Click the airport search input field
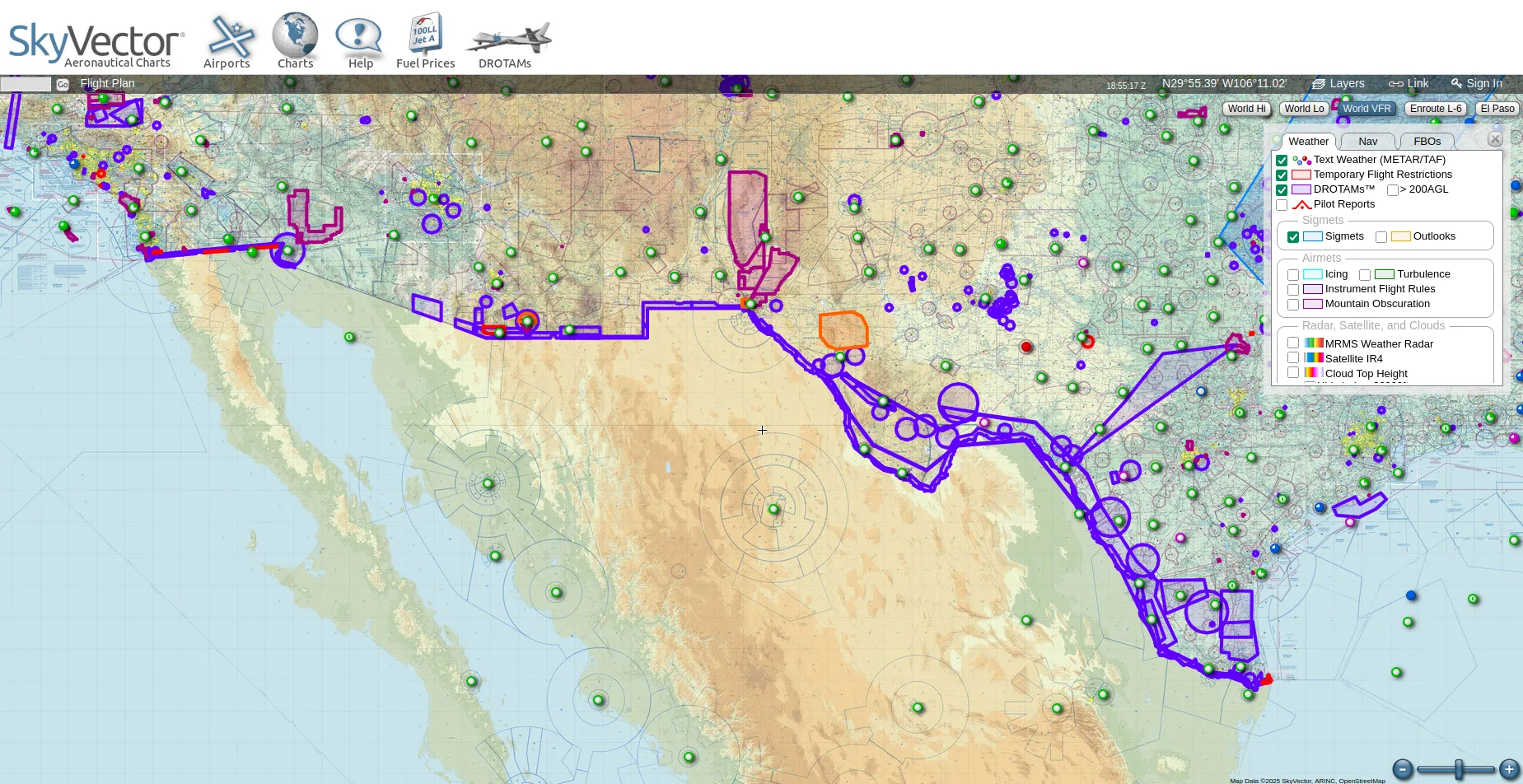This screenshot has width=1523, height=784. (x=26, y=84)
